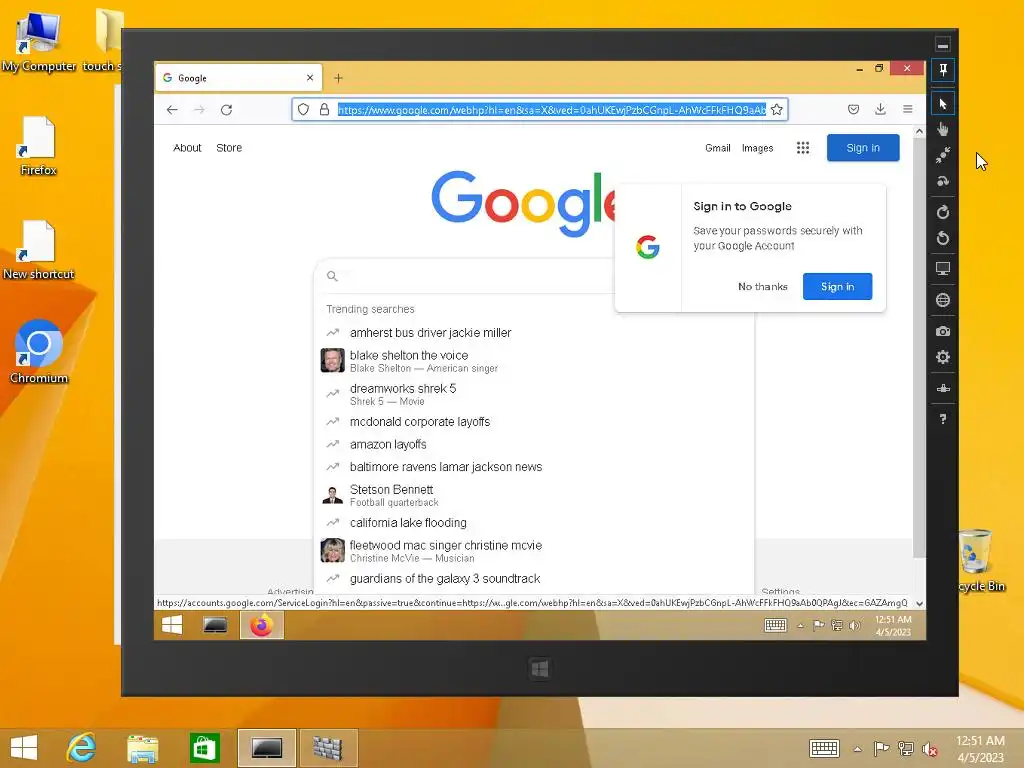Screen dimensions: 1024x768
Task: Open Google apps grid menu
Action: click(x=803, y=148)
